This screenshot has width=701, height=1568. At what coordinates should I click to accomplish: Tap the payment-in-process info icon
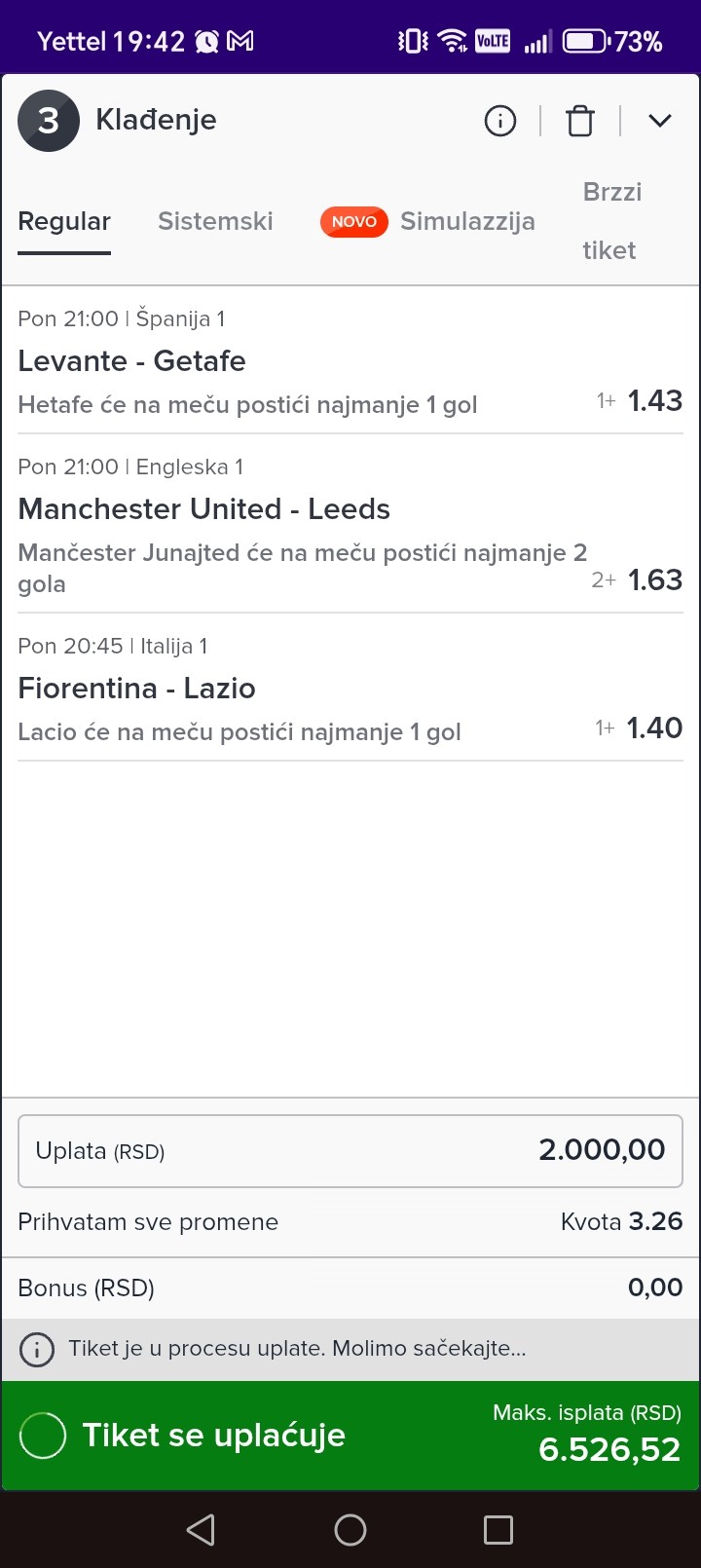[37, 1350]
